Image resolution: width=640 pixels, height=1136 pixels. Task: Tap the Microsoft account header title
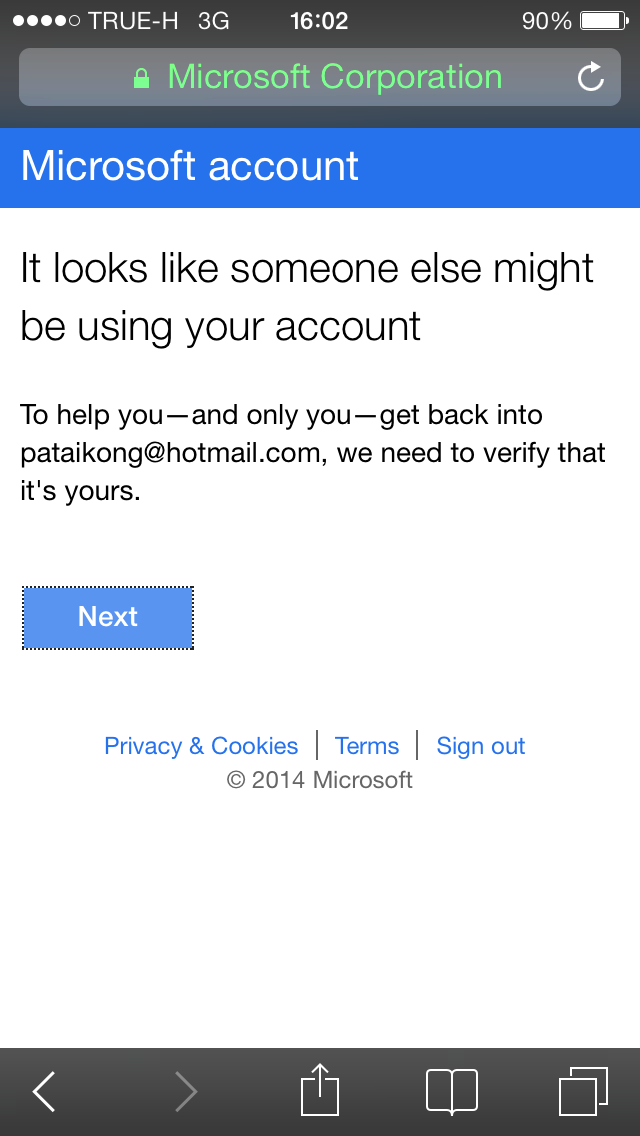tap(190, 166)
